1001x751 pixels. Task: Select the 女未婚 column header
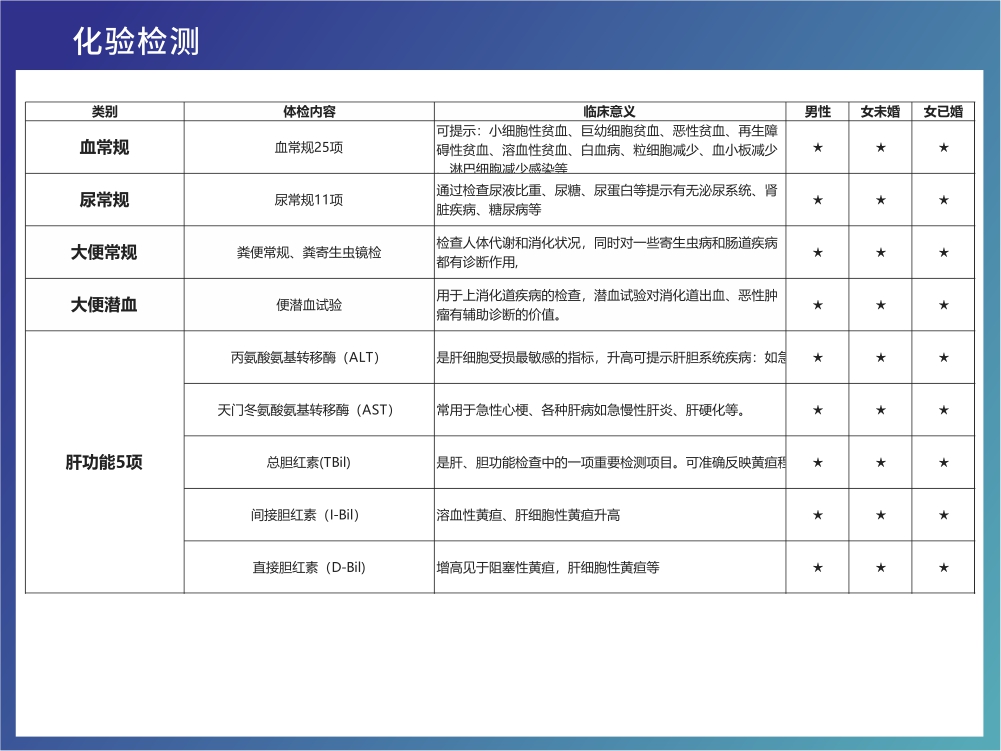880,111
